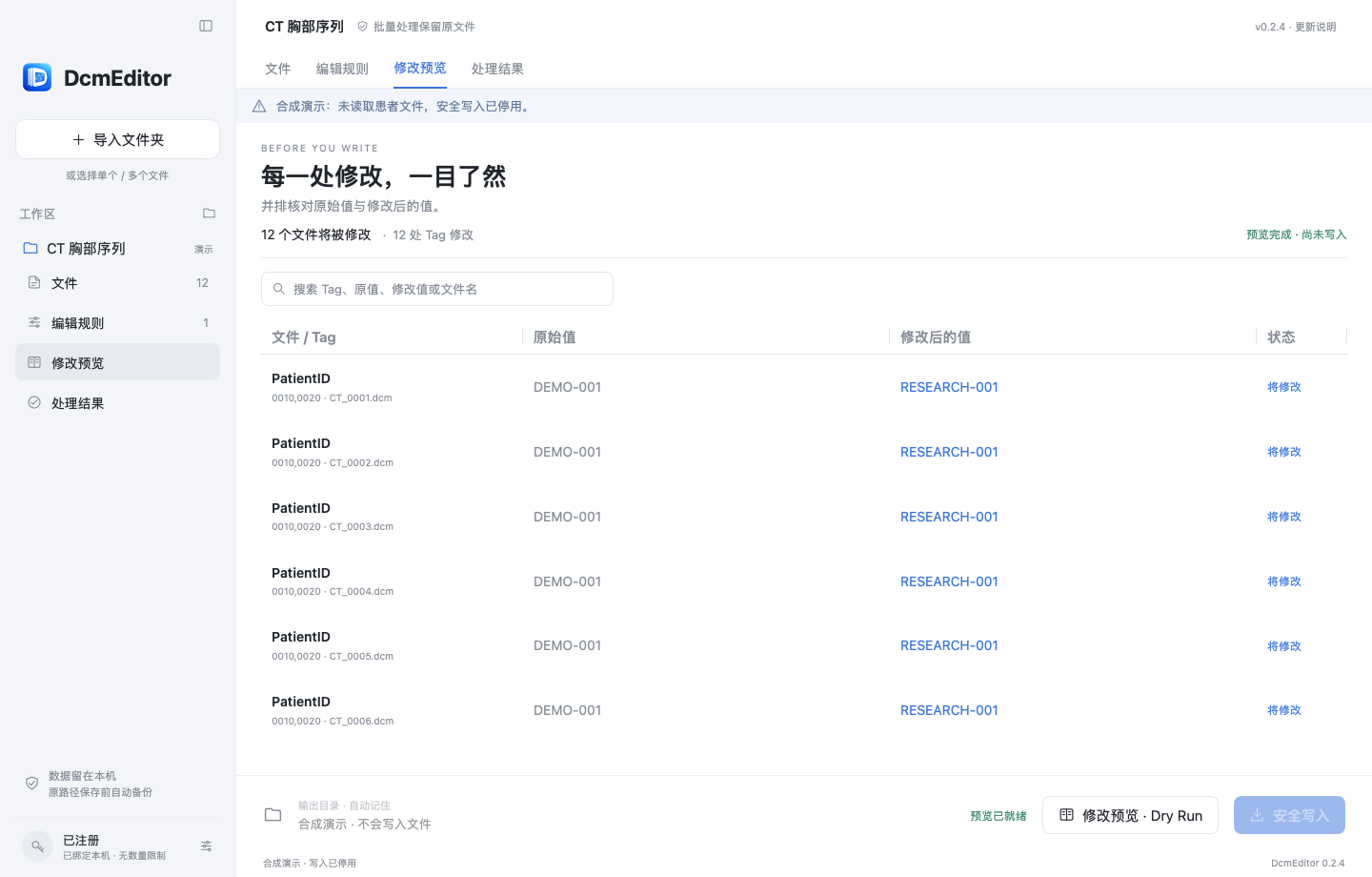Click 合成演示 · 写入已停用 footer text
This screenshot has width=1372, height=877.
coord(310,863)
